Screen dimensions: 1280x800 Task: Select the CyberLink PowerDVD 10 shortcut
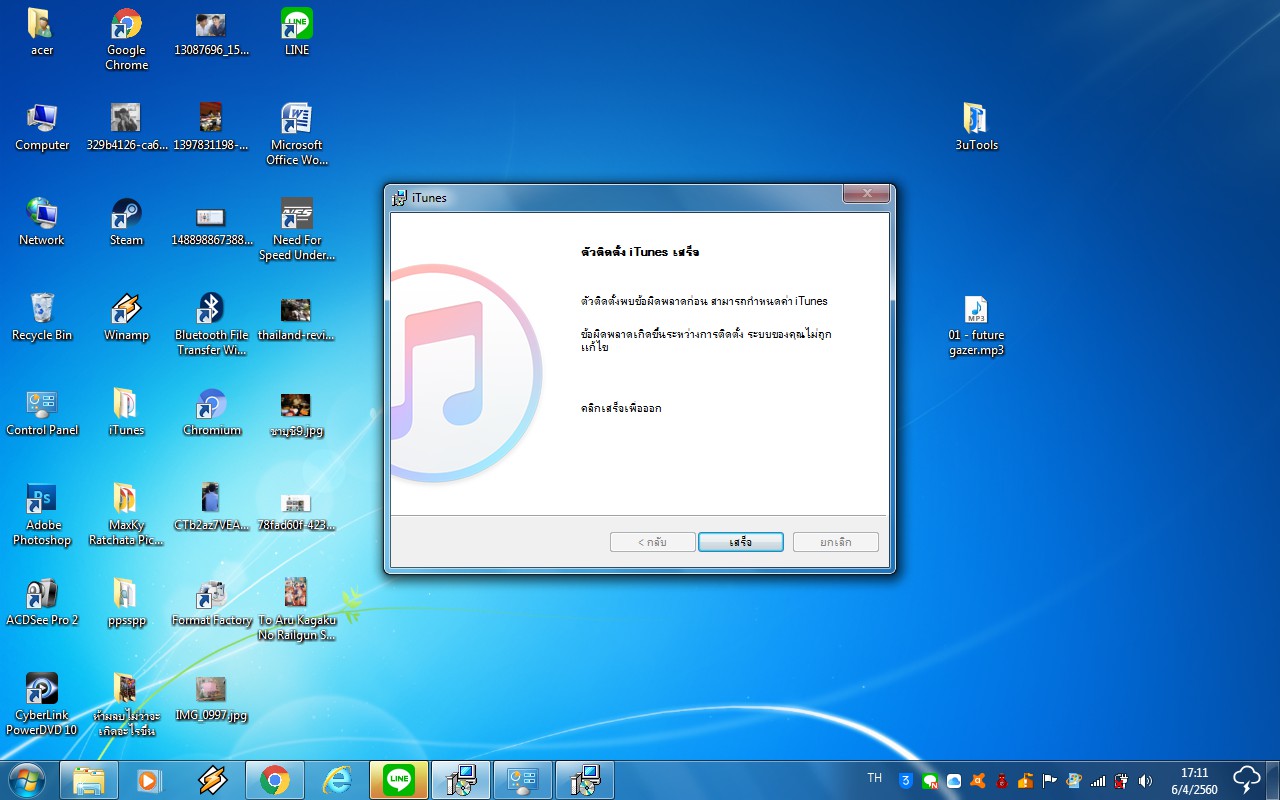point(42,704)
